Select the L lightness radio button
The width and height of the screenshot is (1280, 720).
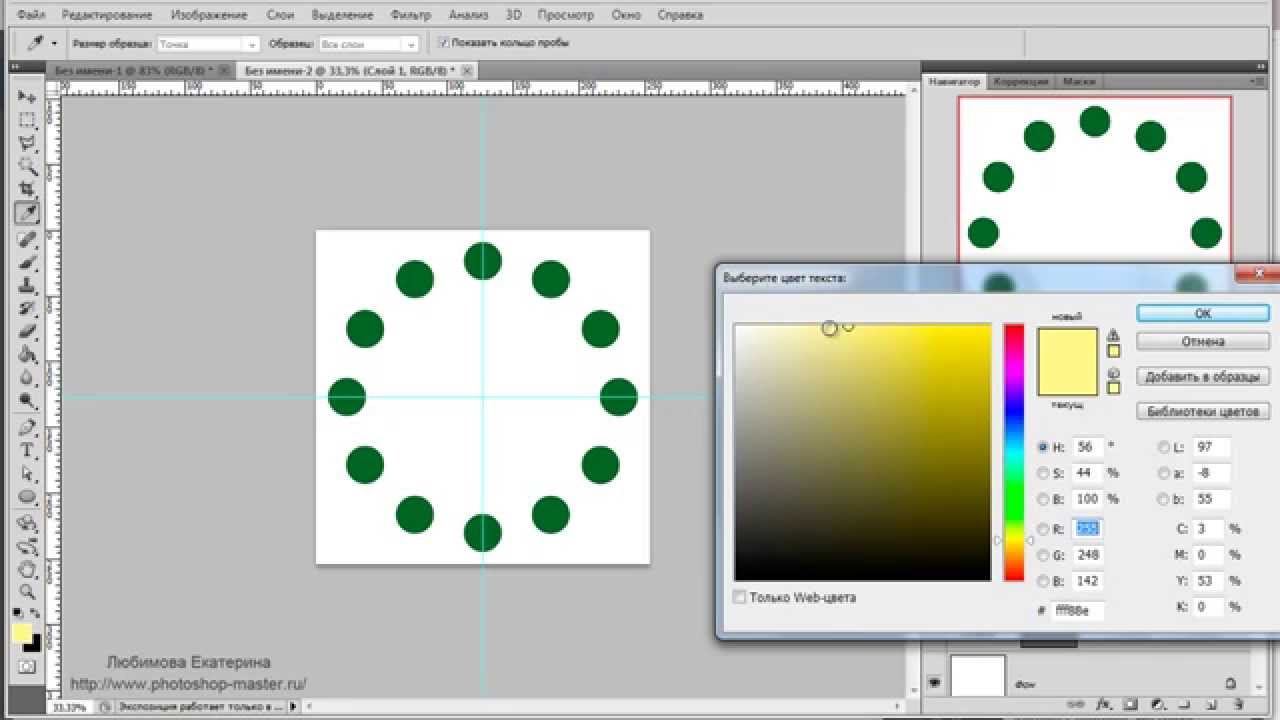point(1163,447)
